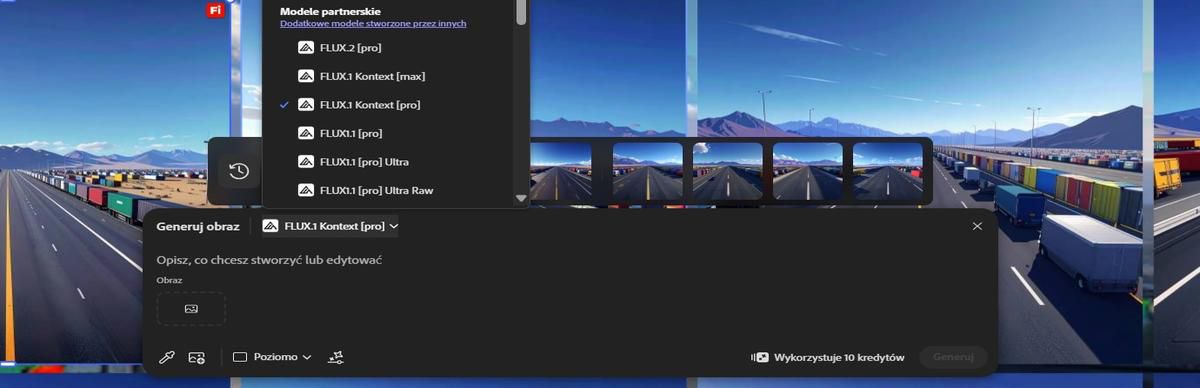
Task: Close the Generuj obraz panel
Action: (977, 226)
